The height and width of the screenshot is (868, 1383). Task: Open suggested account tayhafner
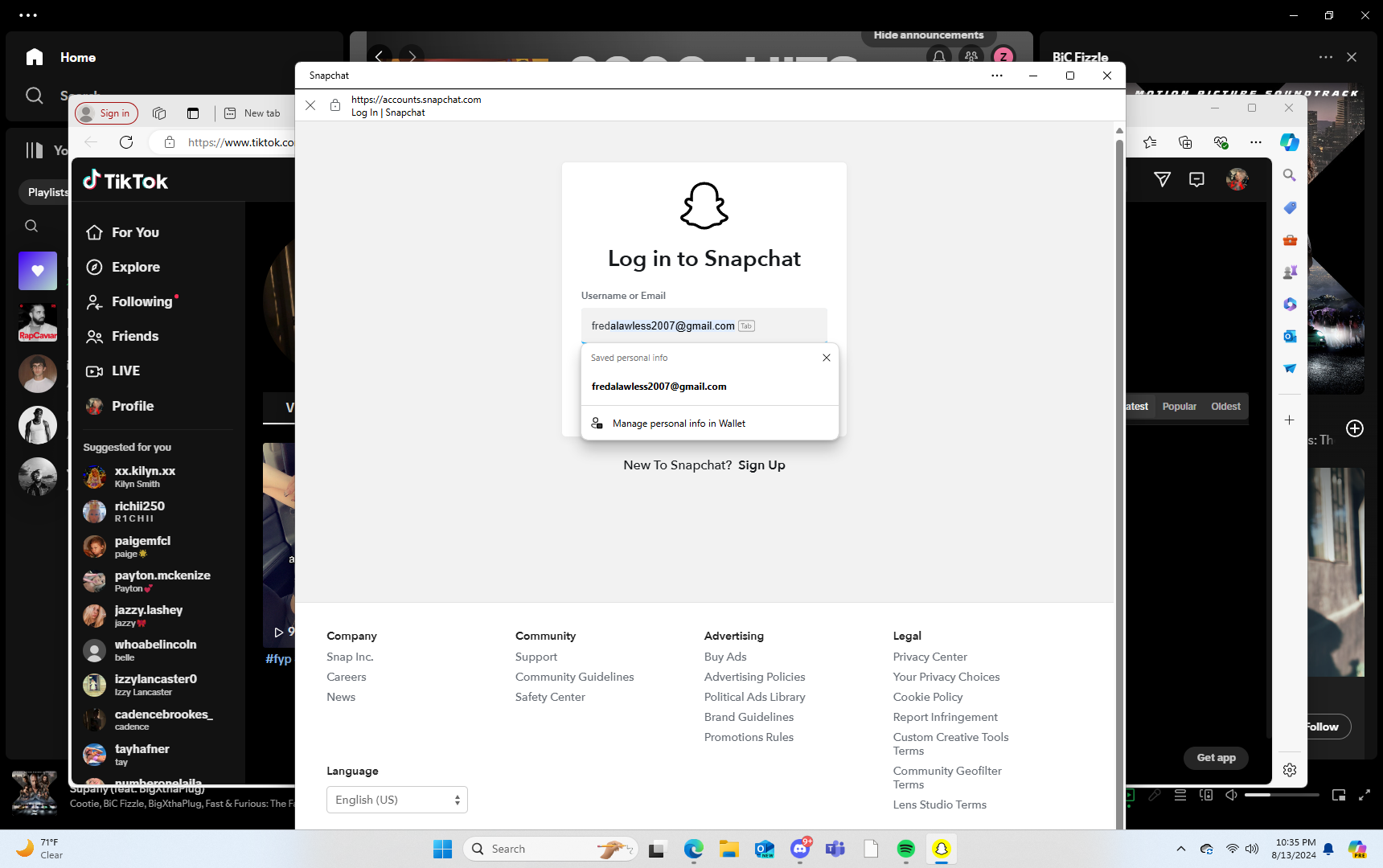[x=127, y=755]
